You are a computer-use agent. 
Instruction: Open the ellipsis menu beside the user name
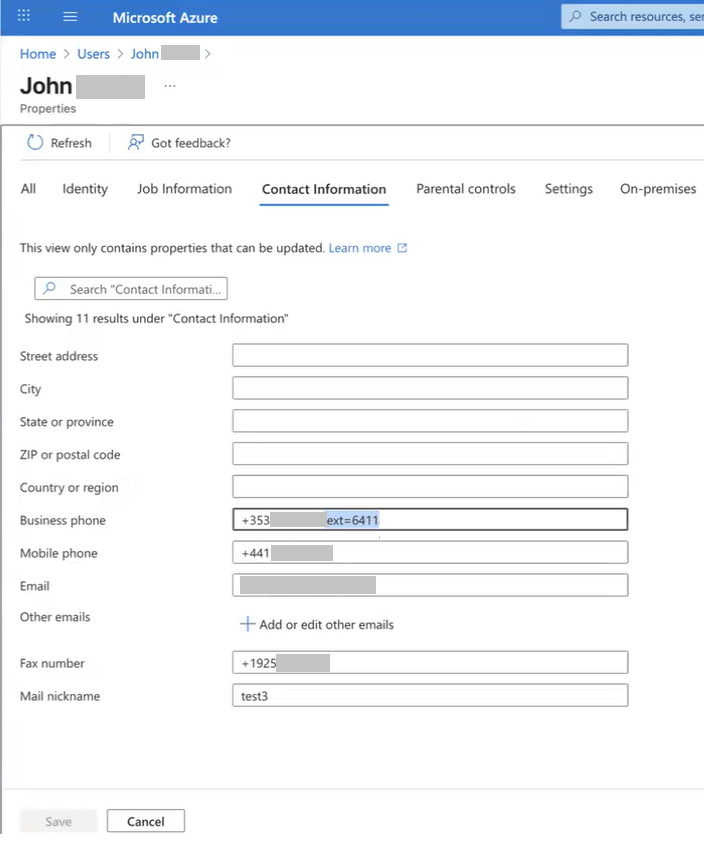point(170,86)
